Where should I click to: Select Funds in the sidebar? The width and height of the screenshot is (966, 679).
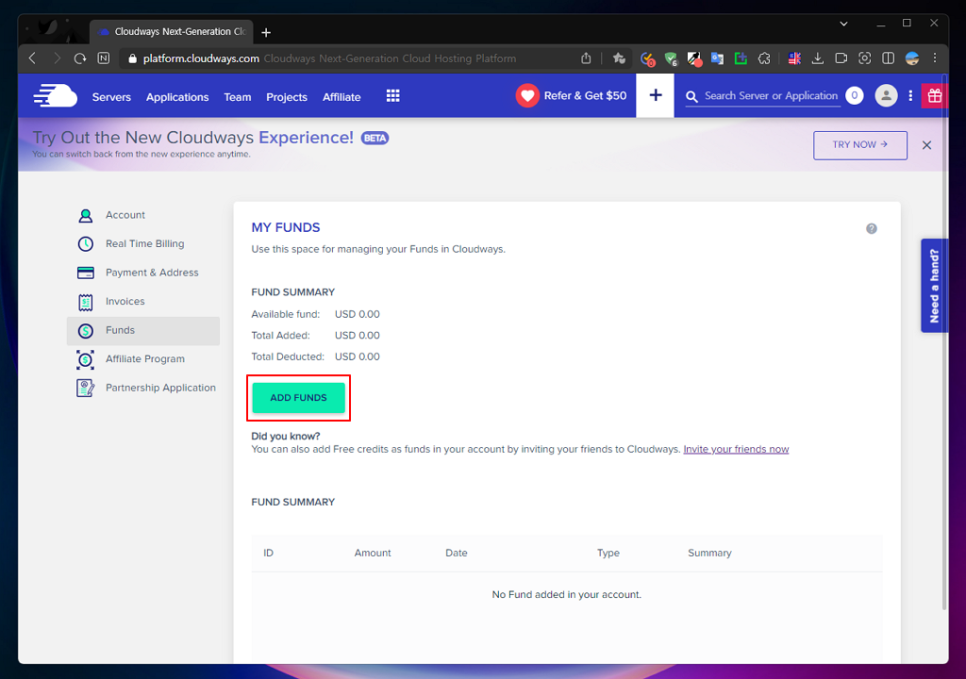click(x=143, y=331)
